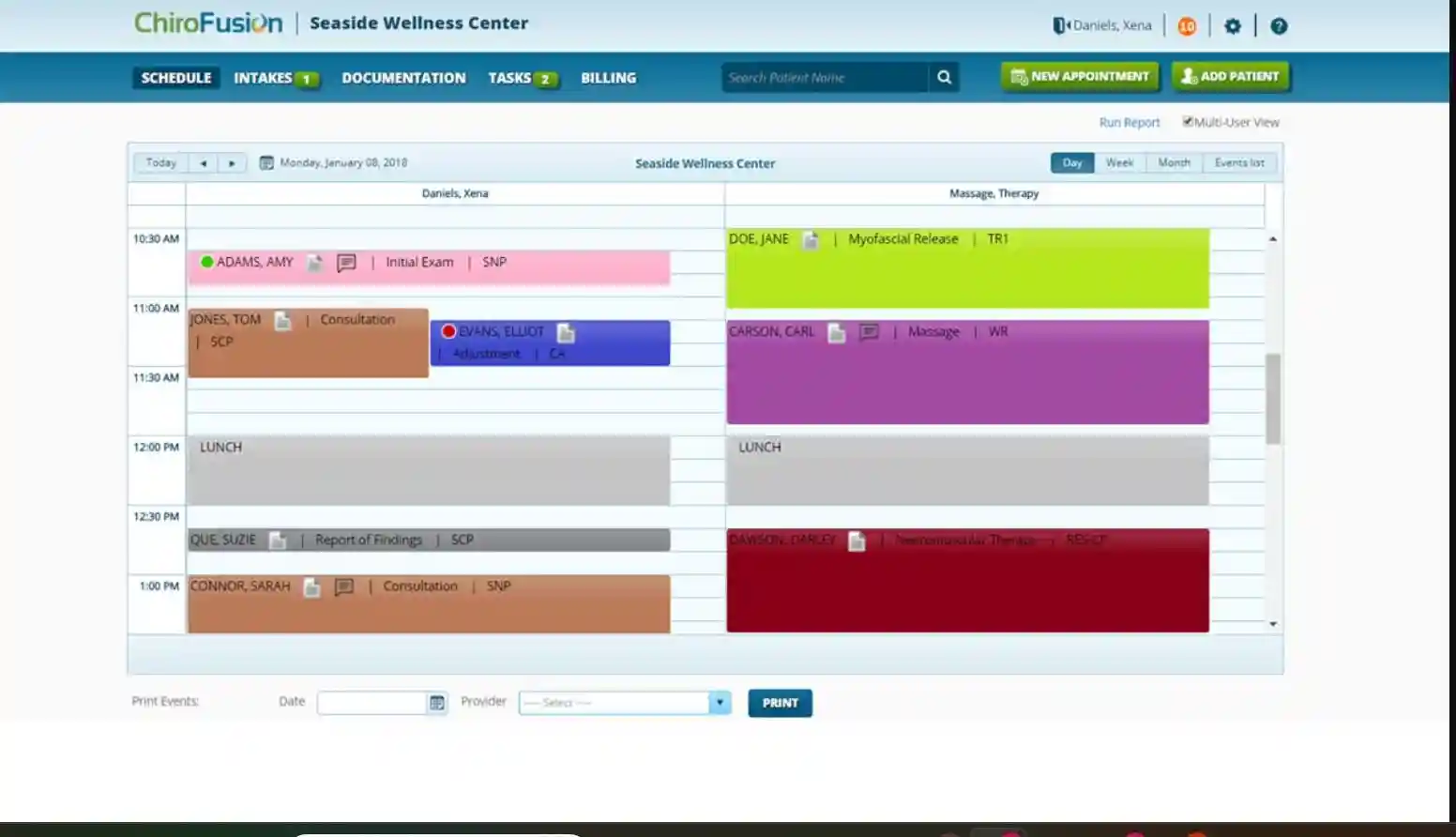1456x837 pixels.
Task: Click the notifications badge showing 10
Action: click(x=1186, y=25)
